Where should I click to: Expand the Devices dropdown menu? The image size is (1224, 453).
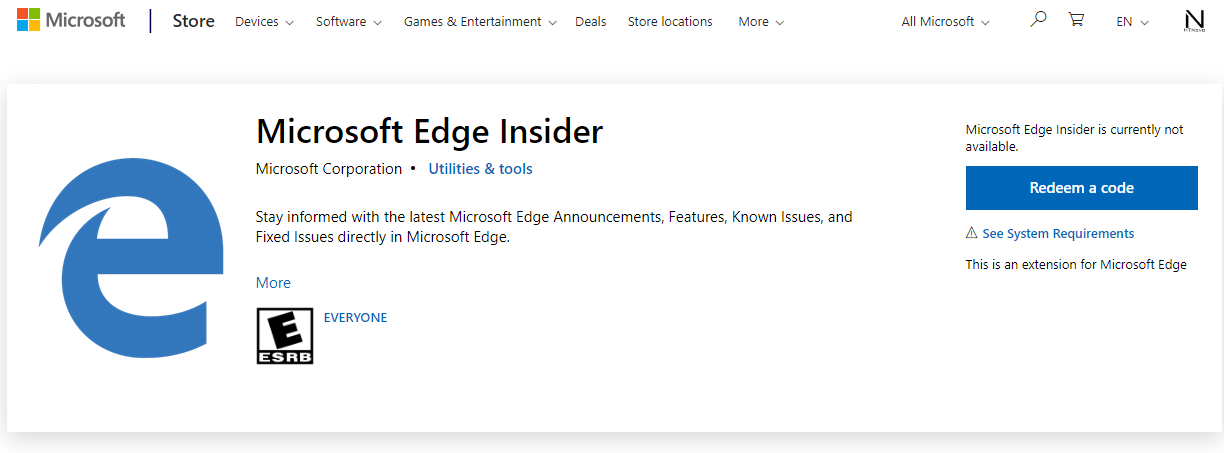pyautogui.click(x=264, y=21)
